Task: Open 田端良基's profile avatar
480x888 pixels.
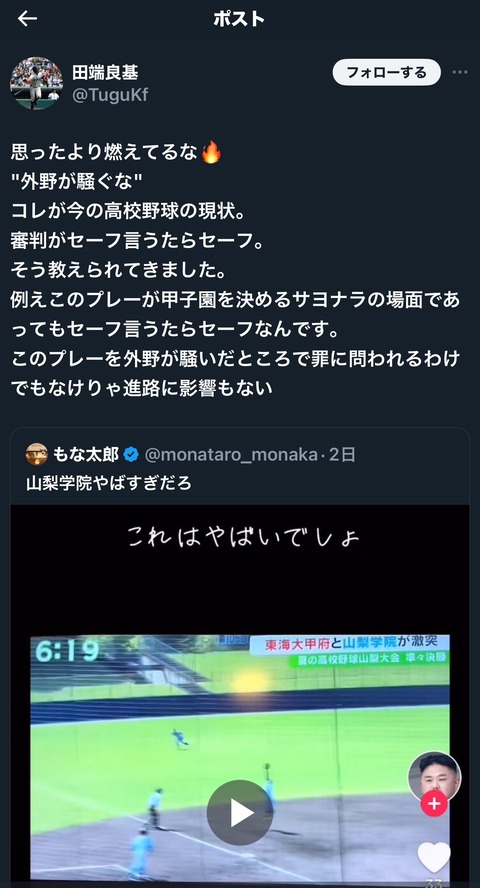Action: click(36, 83)
